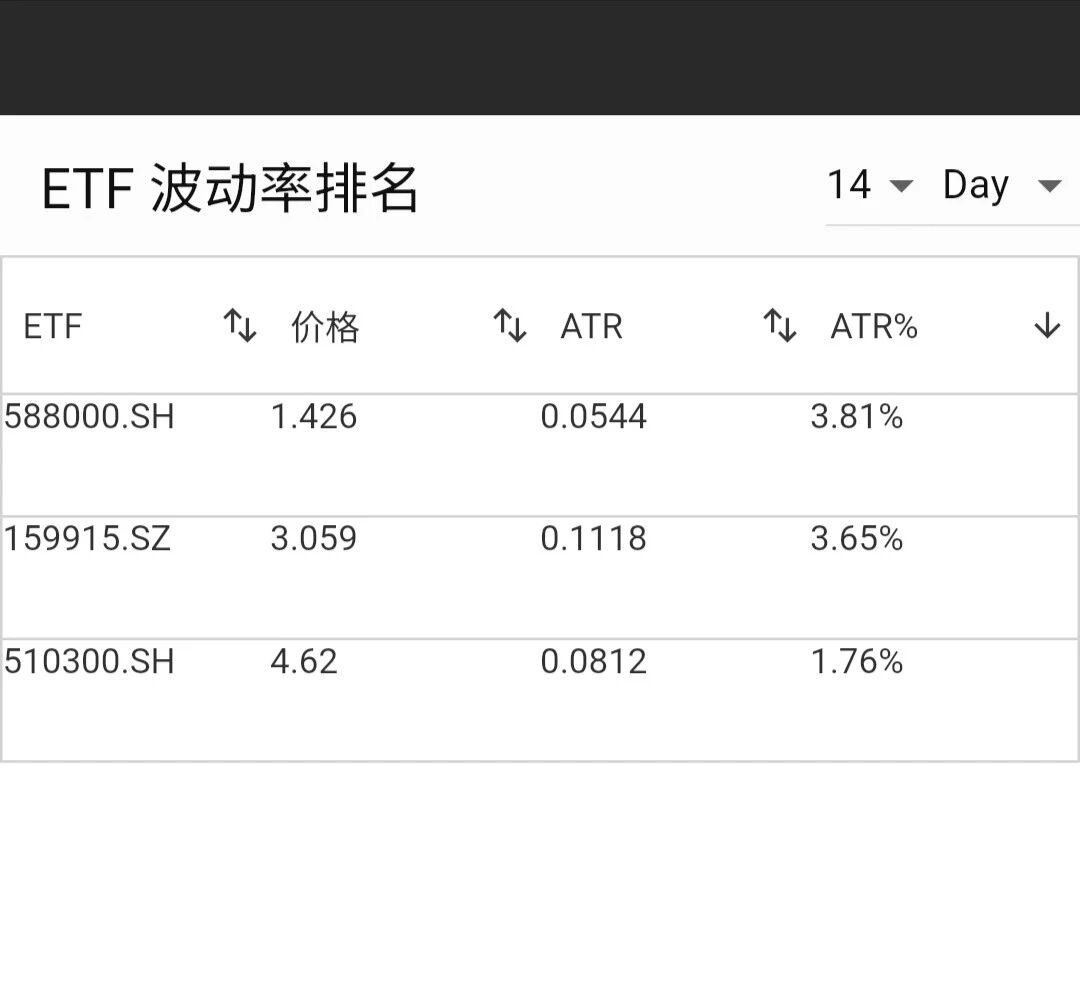
Task: Click the dropdown arrow next to Day
Action: [1049, 186]
